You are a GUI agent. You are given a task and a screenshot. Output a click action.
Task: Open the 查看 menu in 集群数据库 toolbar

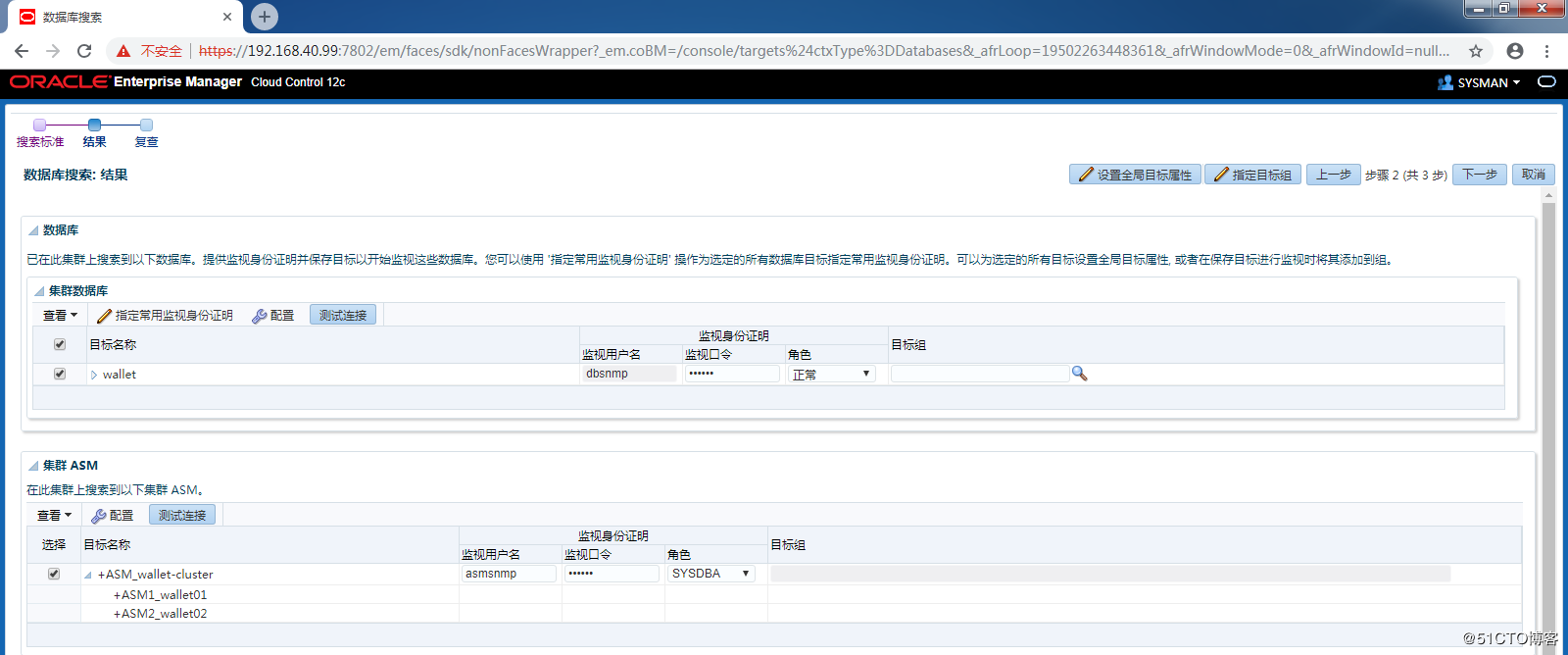coord(60,315)
